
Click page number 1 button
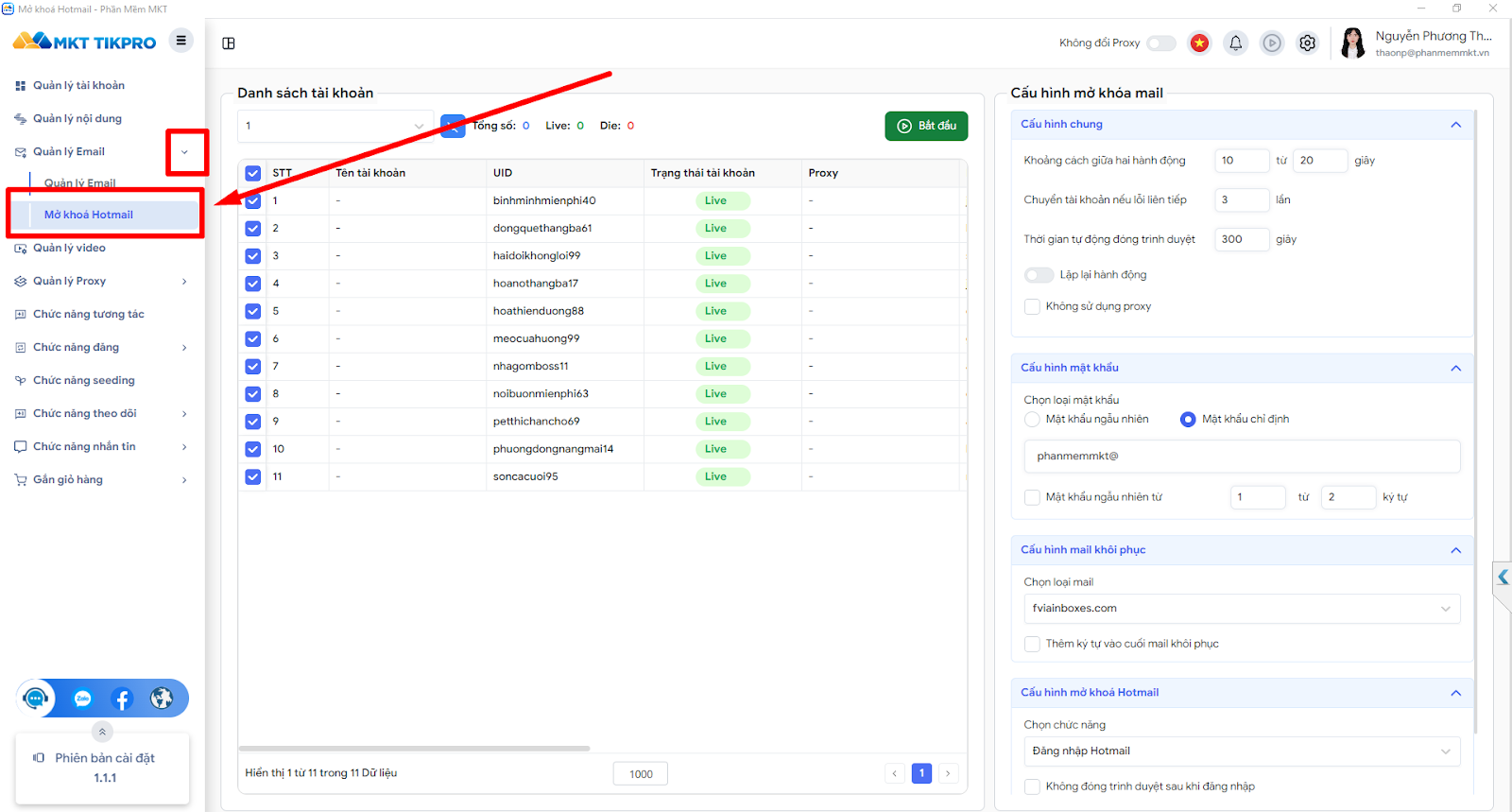click(921, 773)
